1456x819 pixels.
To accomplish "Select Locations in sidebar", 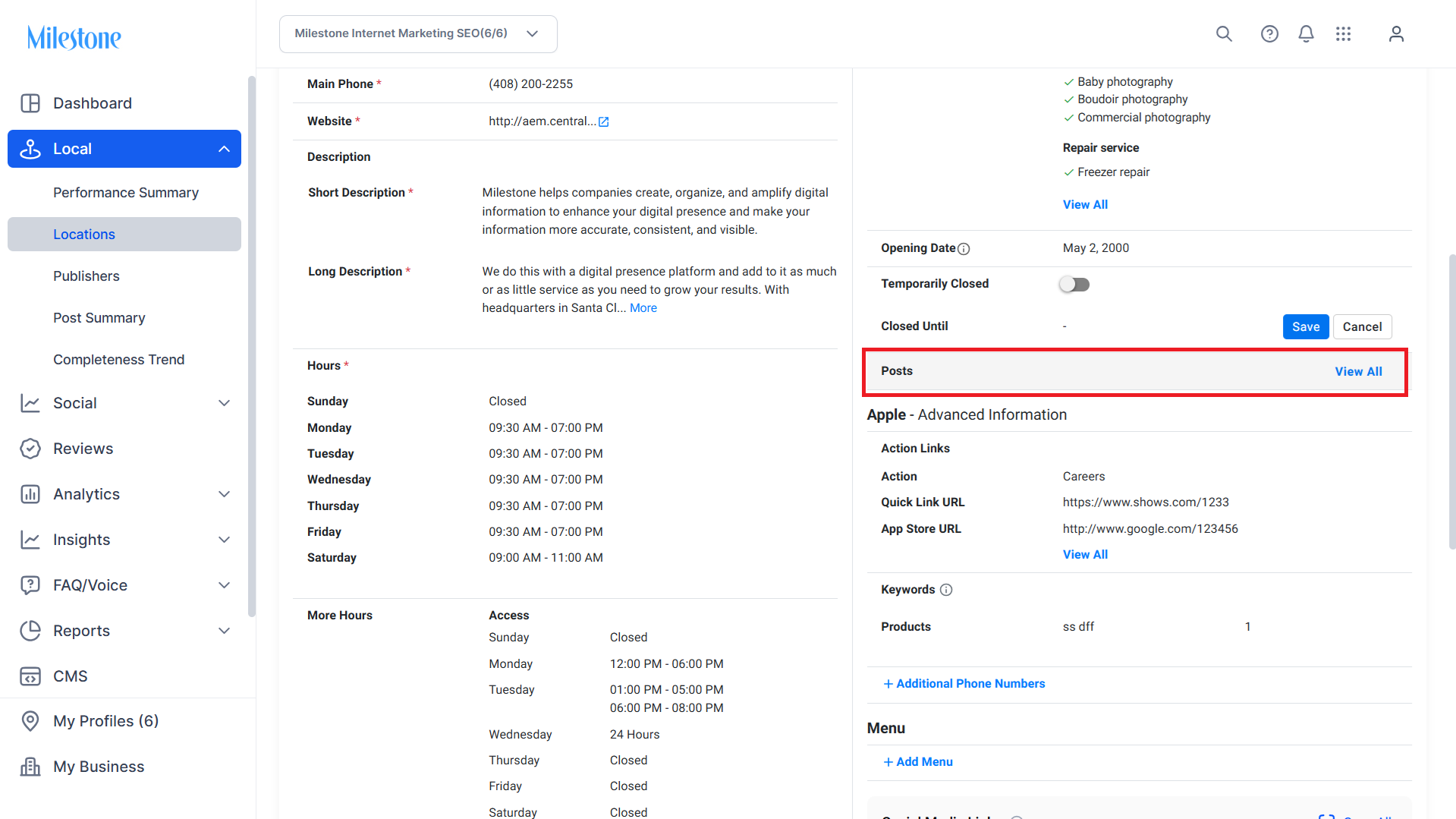I will pyautogui.click(x=124, y=235).
